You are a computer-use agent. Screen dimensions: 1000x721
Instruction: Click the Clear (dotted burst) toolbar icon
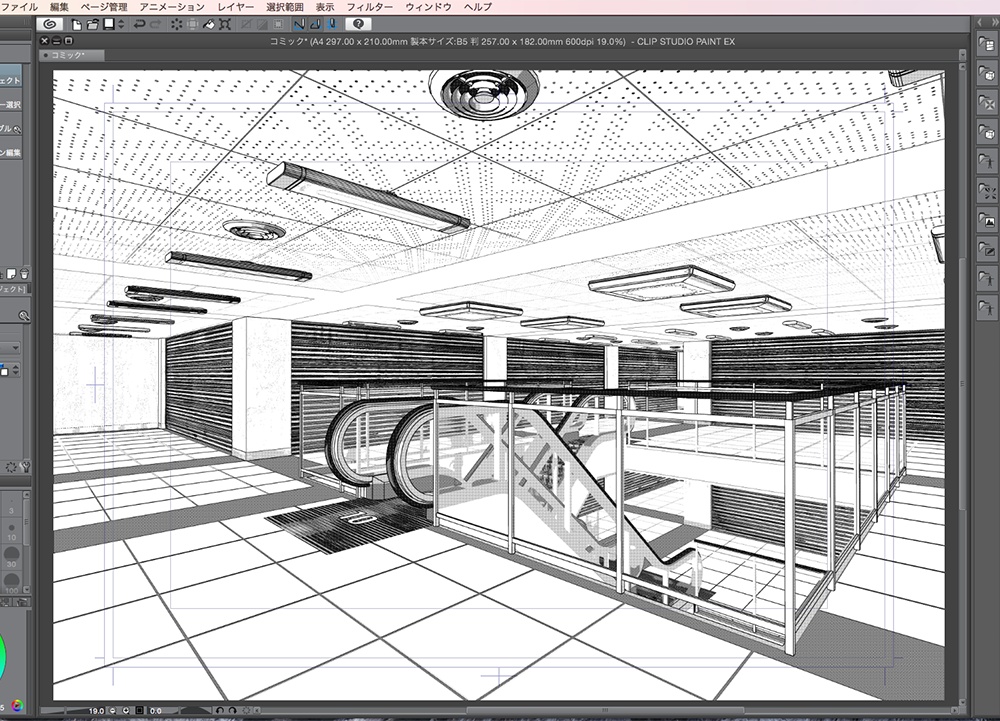point(176,23)
